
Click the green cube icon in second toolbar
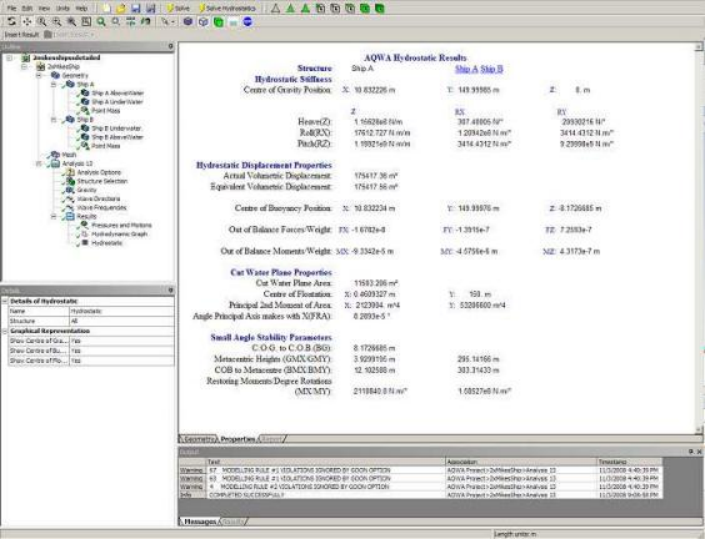point(219,22)
